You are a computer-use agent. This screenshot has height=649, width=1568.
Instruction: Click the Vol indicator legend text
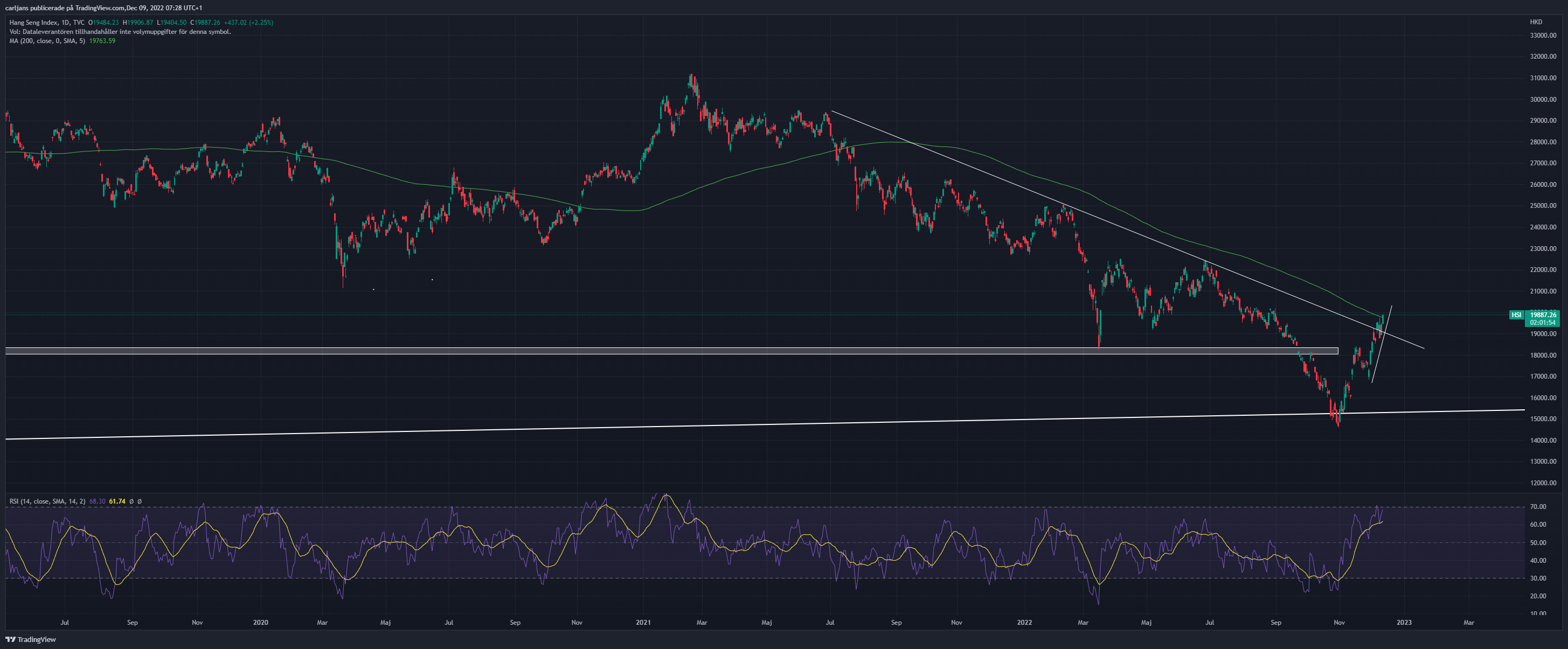tap(120, 32)
